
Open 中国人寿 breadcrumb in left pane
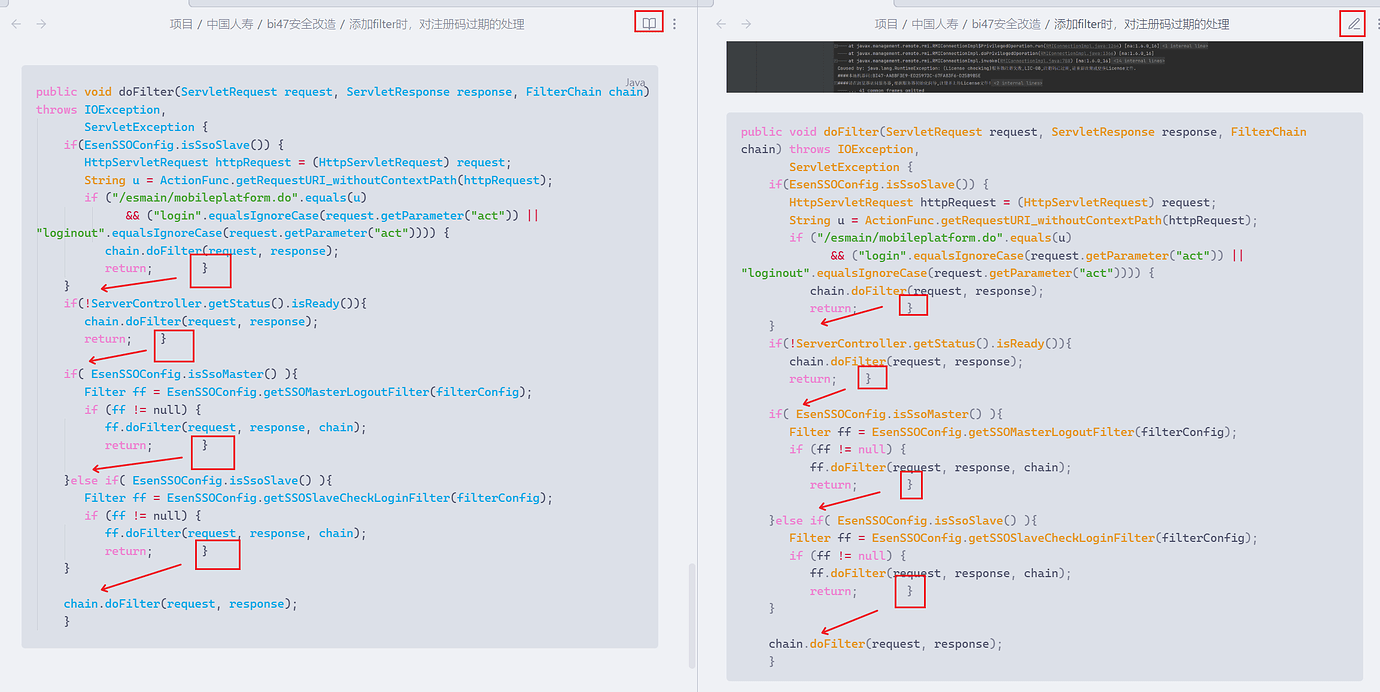click(x=232, y=24)
